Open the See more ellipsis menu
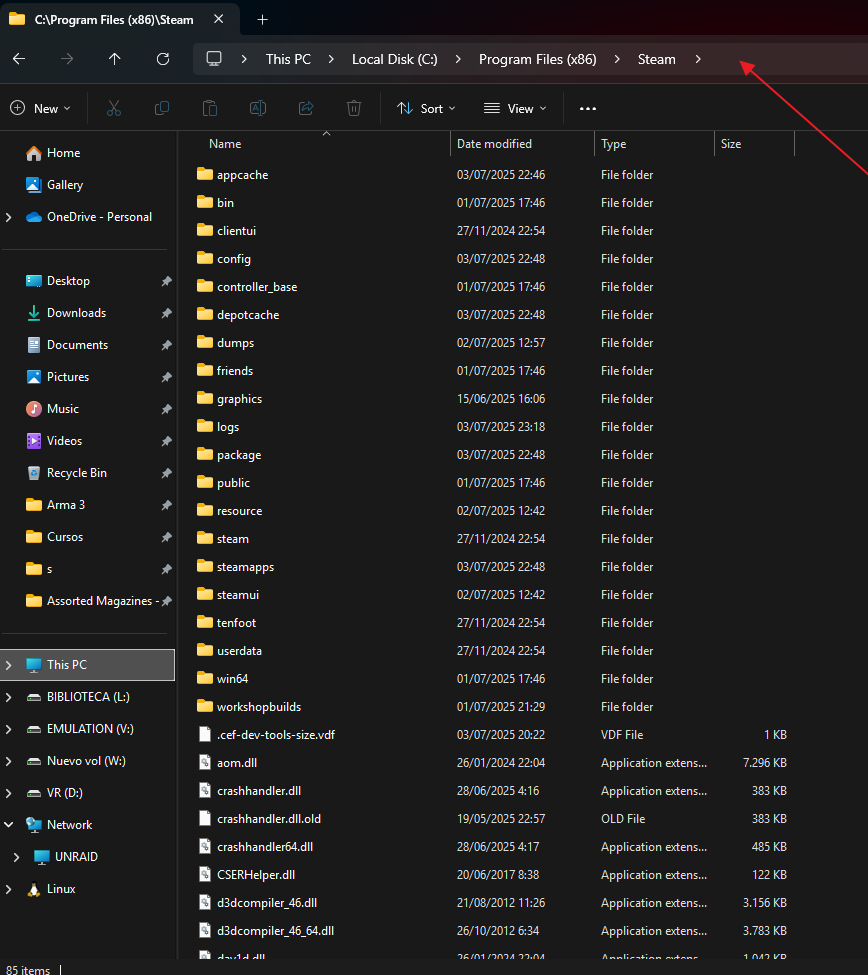868x975 pixels. 588,108
